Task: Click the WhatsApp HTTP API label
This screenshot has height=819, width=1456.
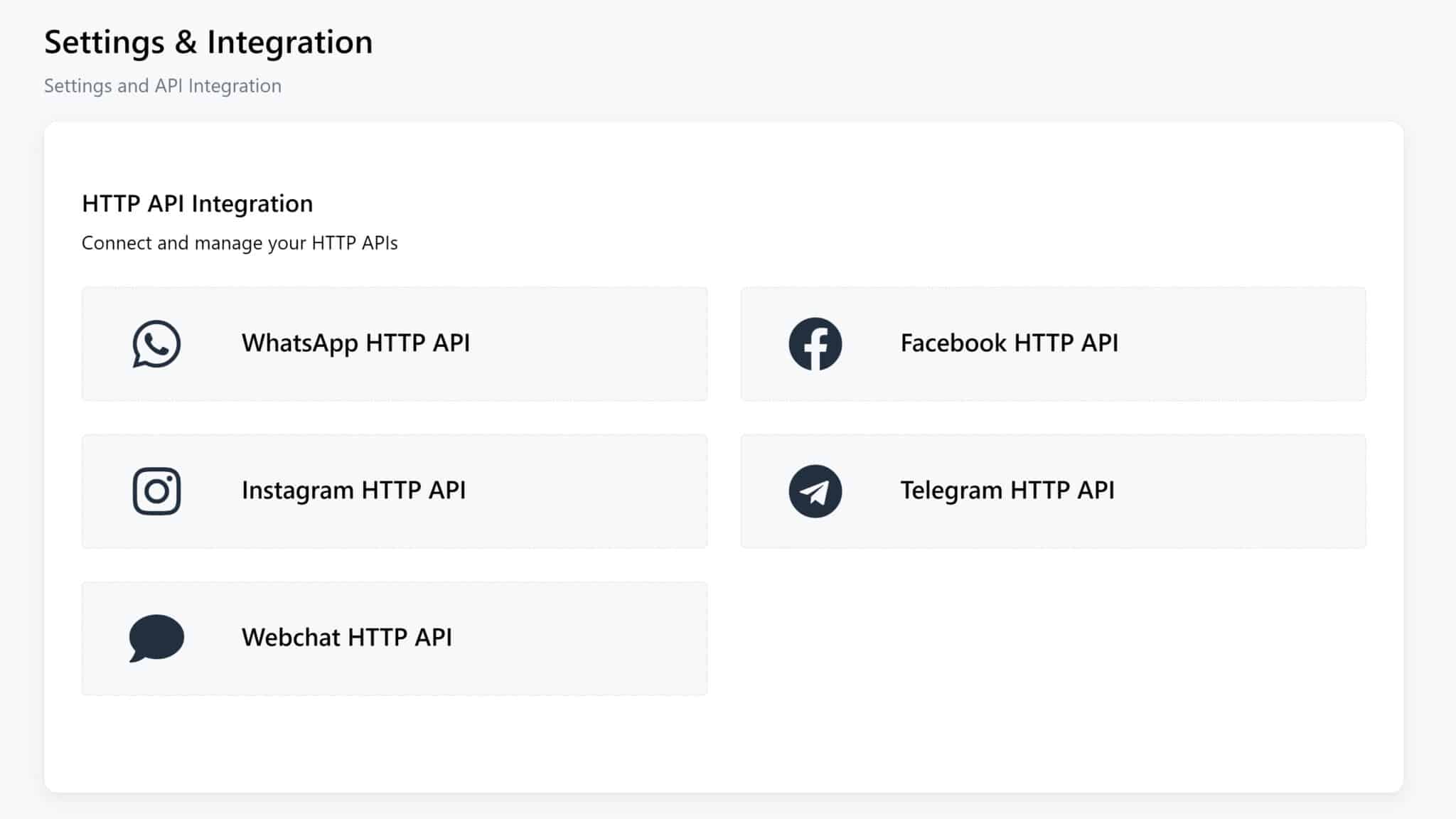Action: coord(355,343)
